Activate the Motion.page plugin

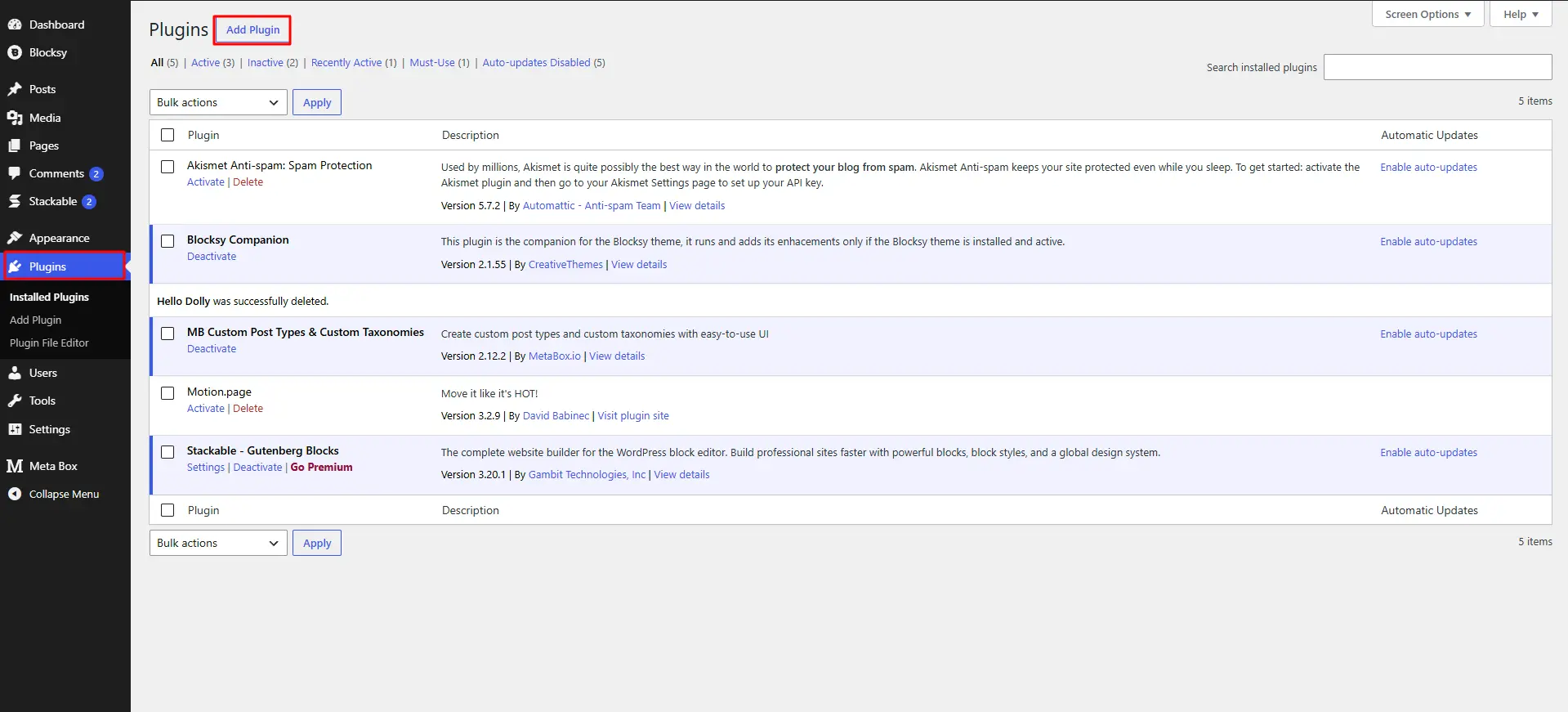click(x=206, y=409)
